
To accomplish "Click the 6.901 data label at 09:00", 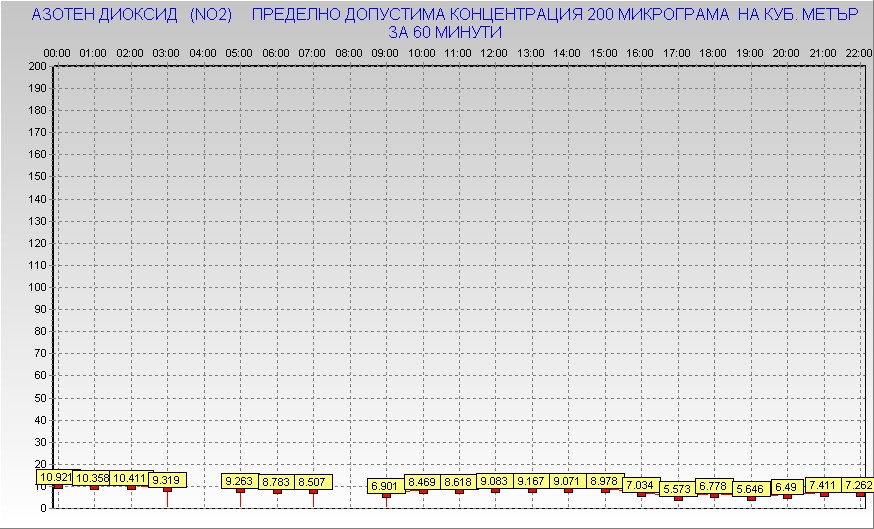I will pos(386,486).
